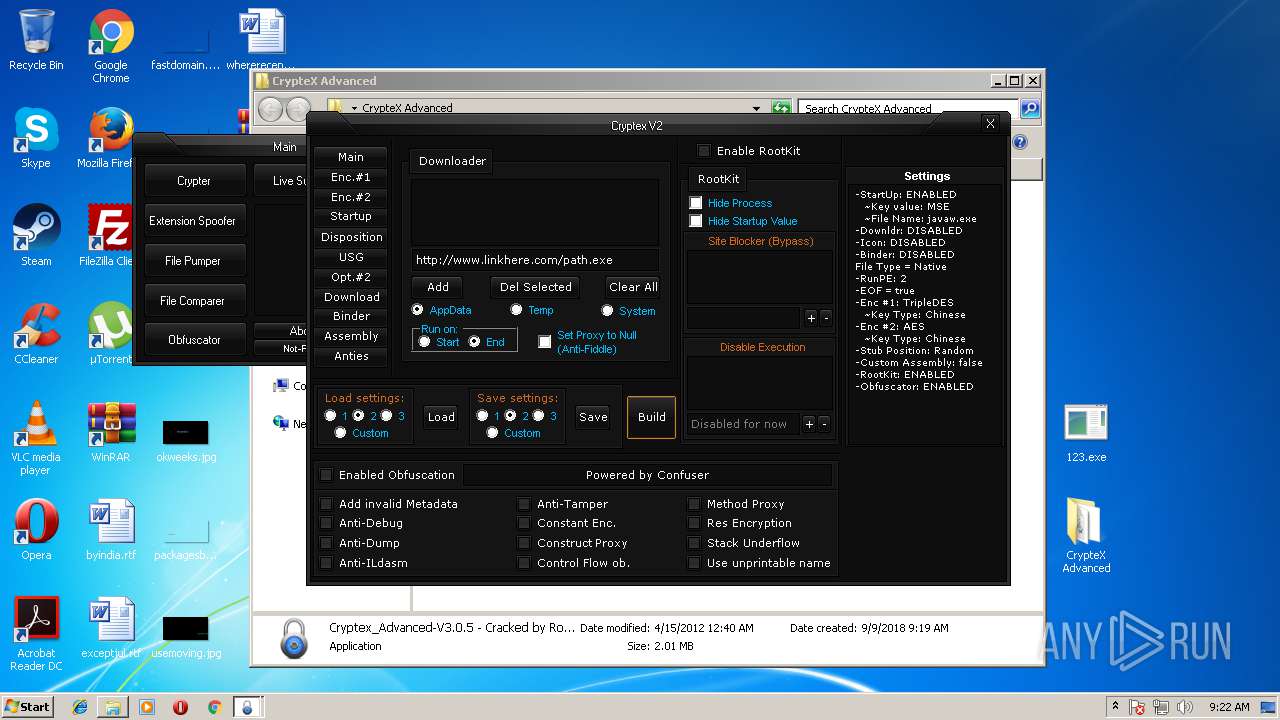Image resolution: width=1280 pixels, height=720 pixels.
Task: Click the media player taskbar icon
Action: point(147,707)
